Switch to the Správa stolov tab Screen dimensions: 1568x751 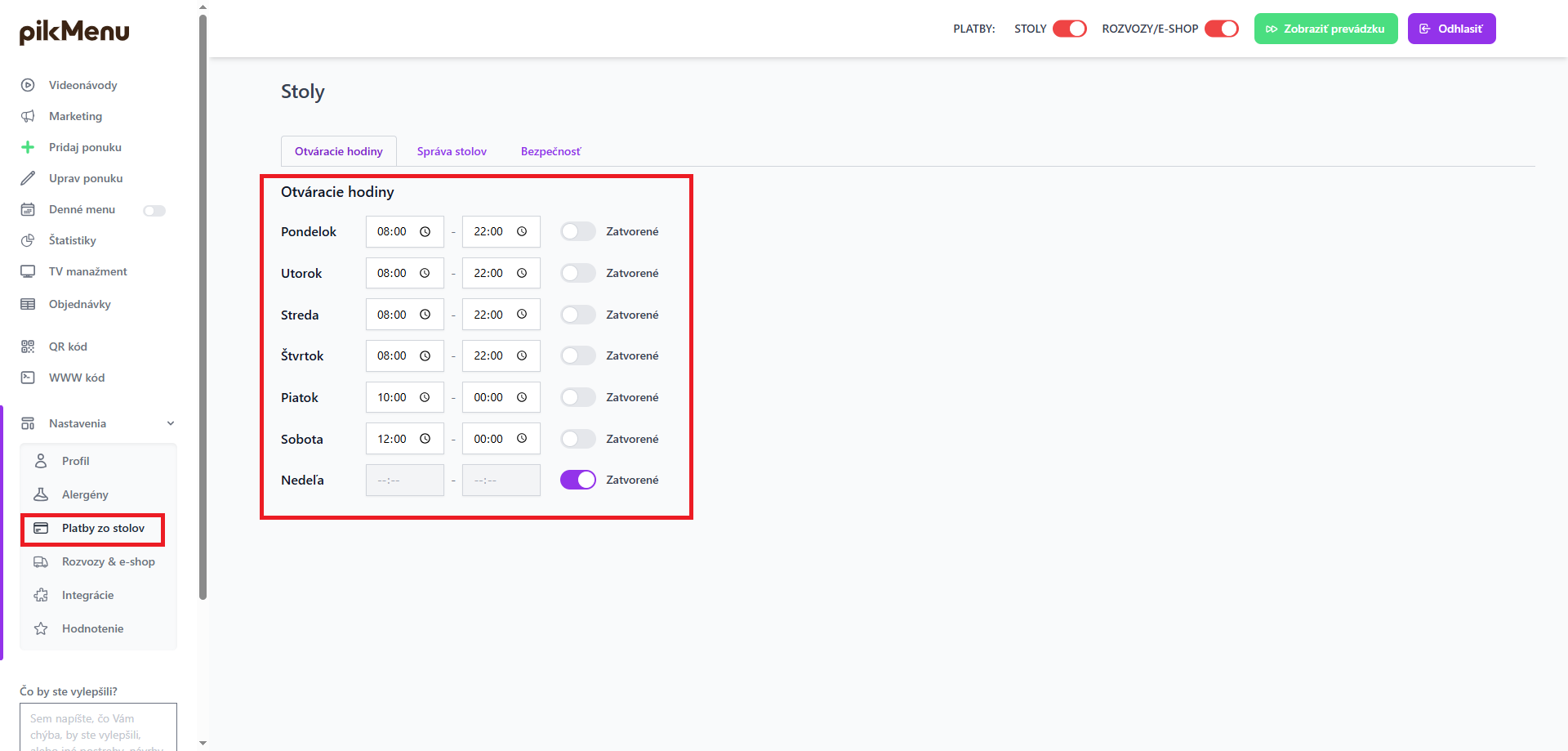coord(452,151)
